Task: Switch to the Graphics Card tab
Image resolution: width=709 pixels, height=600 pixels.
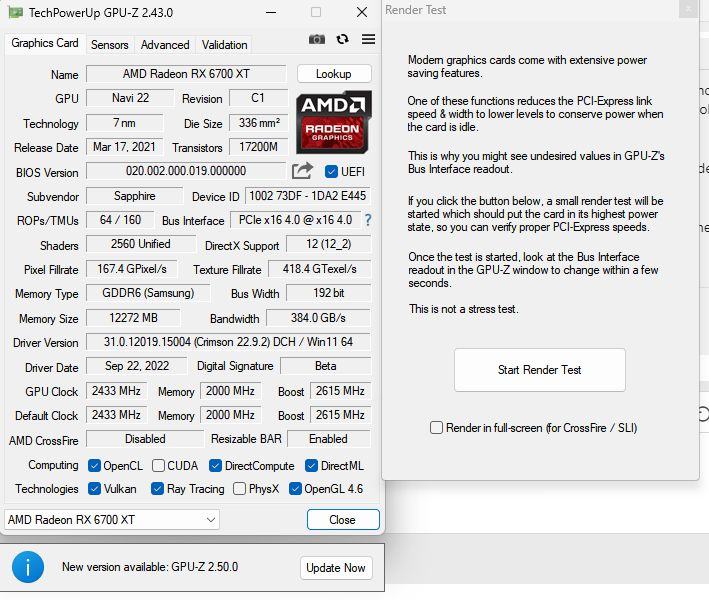Action: pos(45,43)
